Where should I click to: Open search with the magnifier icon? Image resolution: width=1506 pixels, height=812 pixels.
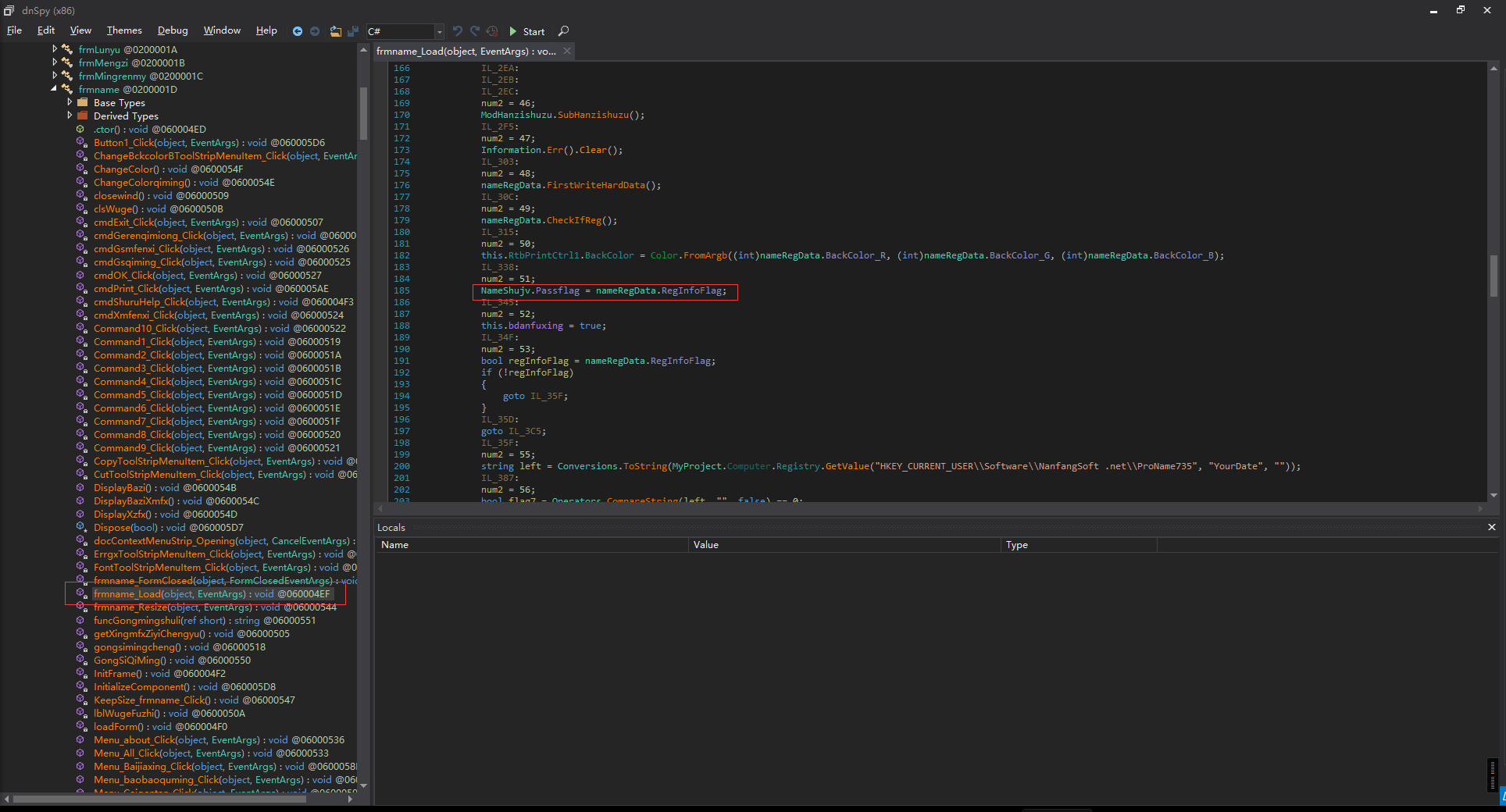point(564,31)
